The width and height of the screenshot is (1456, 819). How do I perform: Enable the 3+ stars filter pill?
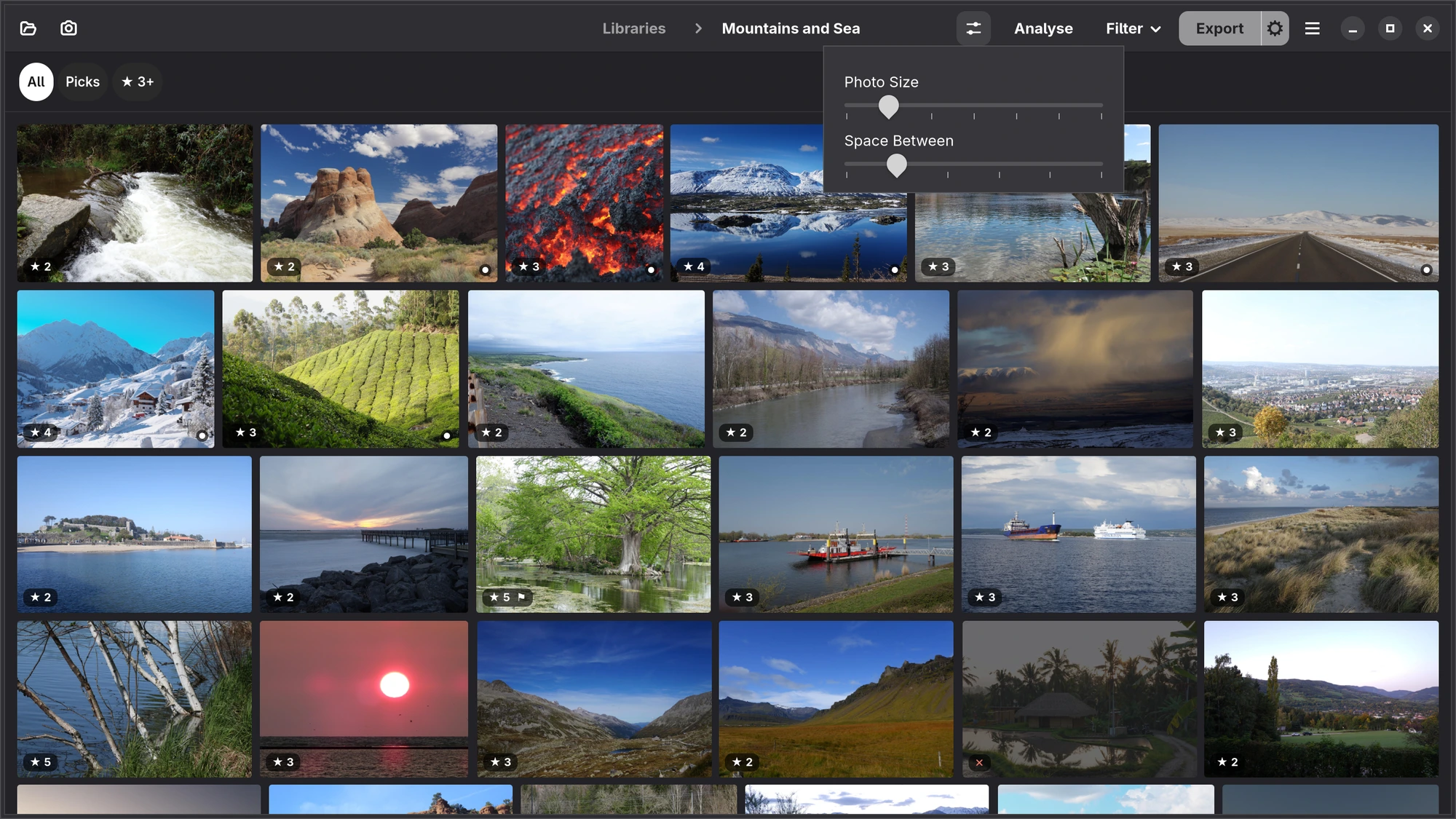[138, 82]
